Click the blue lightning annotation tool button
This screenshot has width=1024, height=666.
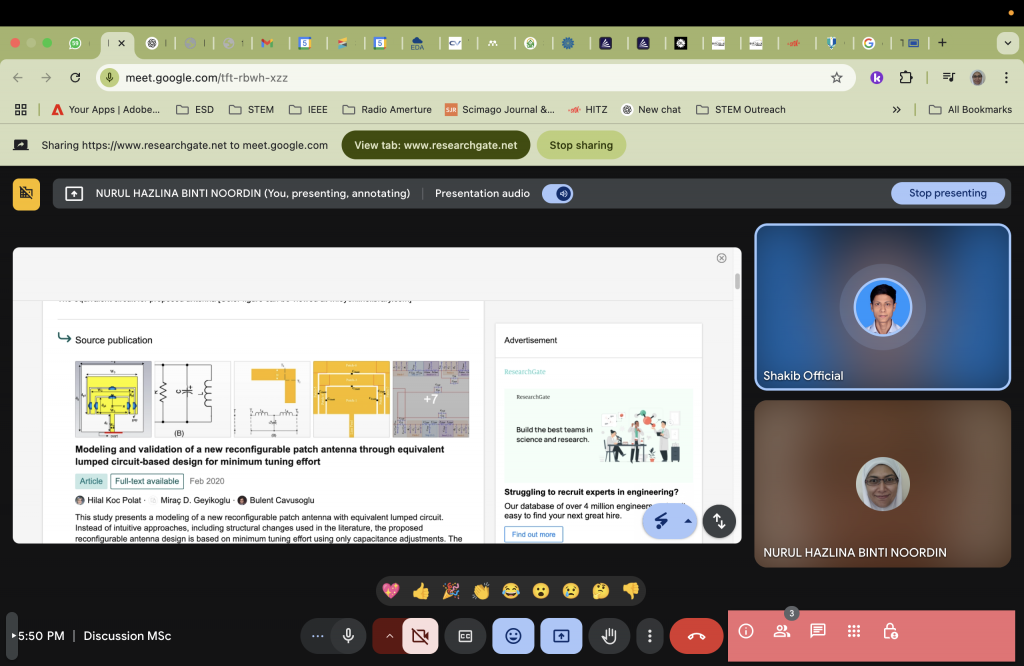(x=662, y=521)
